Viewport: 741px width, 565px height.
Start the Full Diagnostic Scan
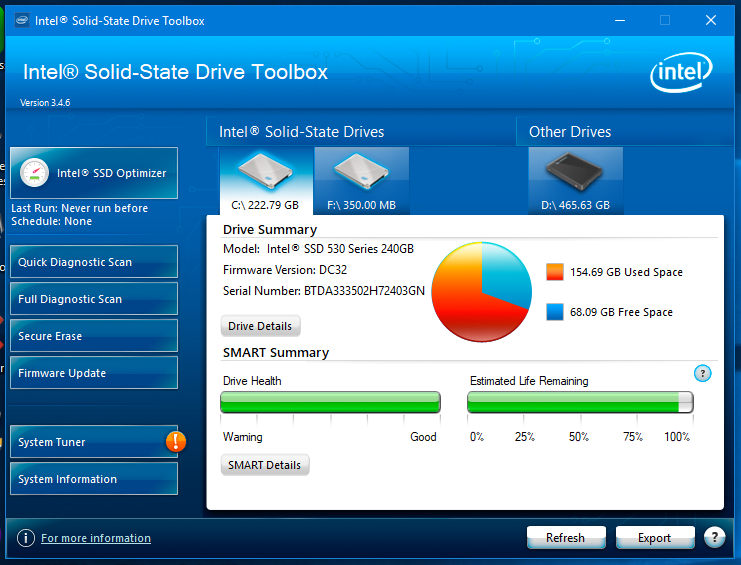94,299
